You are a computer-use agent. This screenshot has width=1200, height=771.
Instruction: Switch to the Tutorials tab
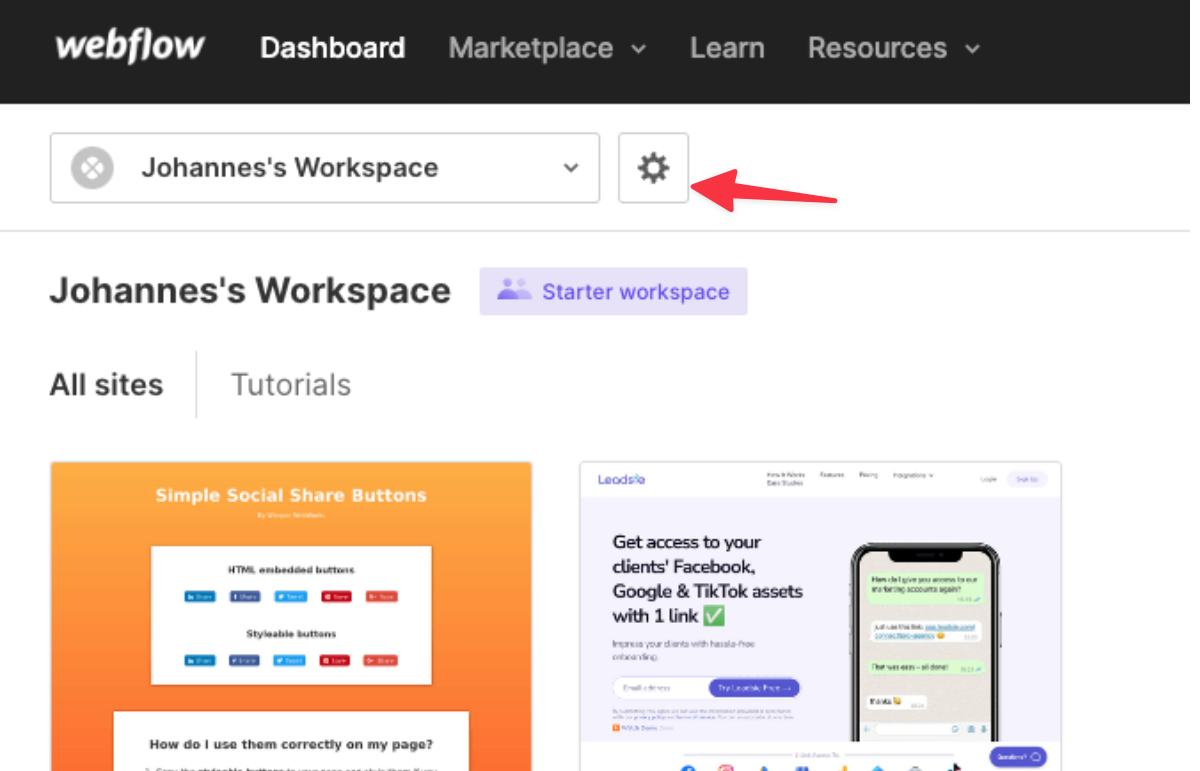[290, 384]
